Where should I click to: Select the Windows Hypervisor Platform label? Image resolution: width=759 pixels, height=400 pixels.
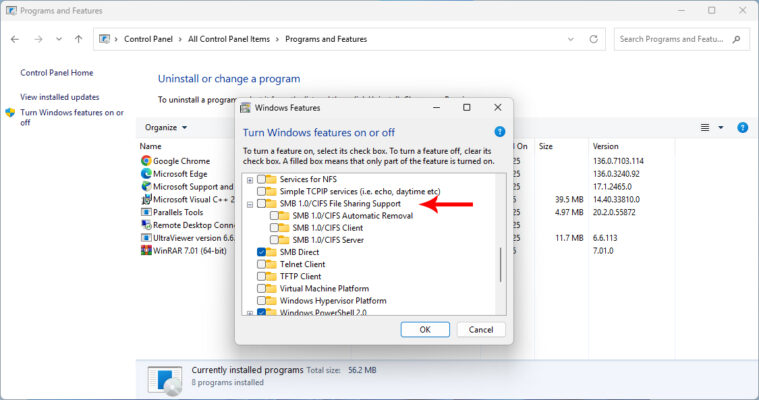pyautogui.click(x=333, y=300)
